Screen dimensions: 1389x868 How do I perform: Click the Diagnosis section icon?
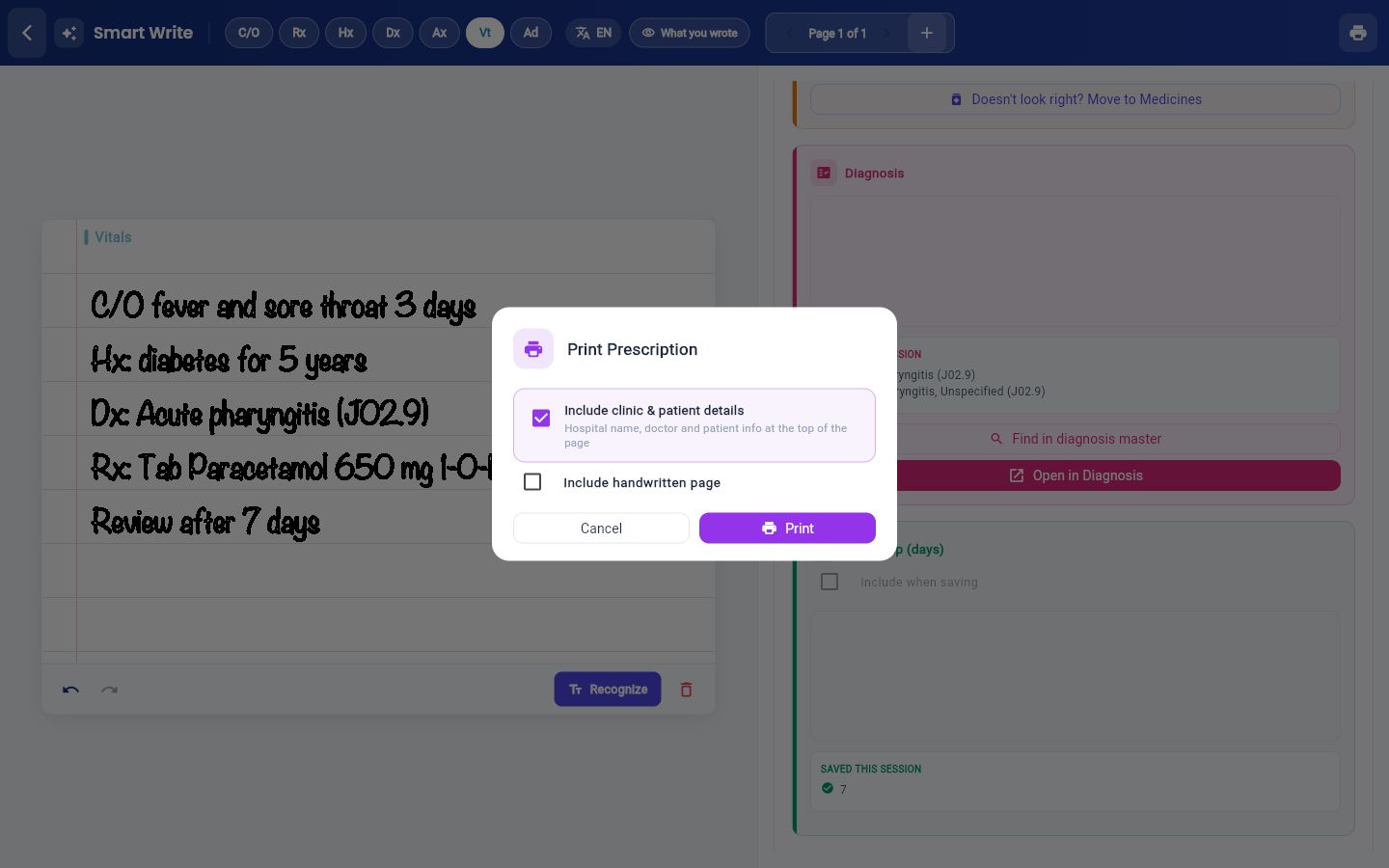[824, 173]
